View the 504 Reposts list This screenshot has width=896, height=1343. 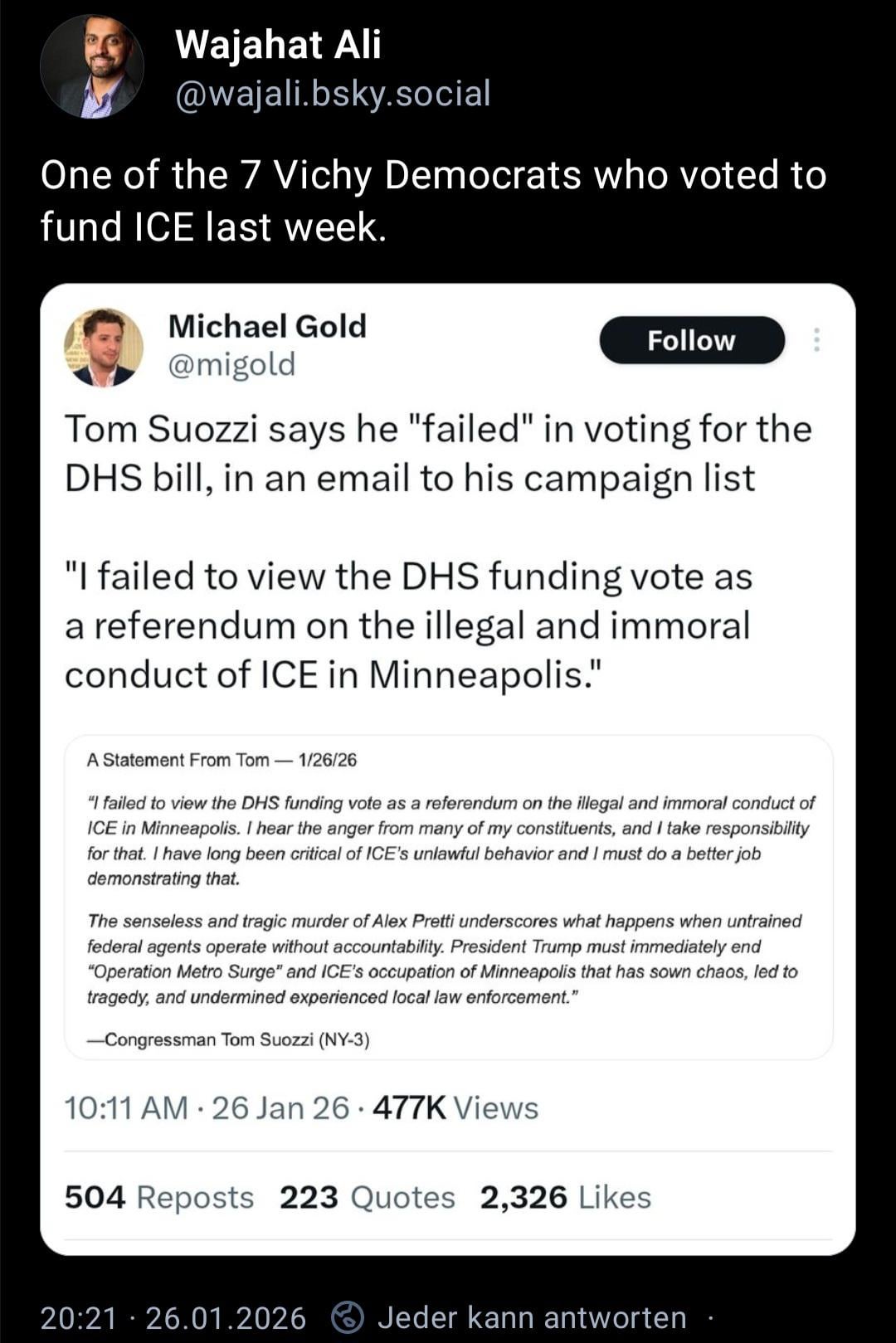pos(159,1197)
